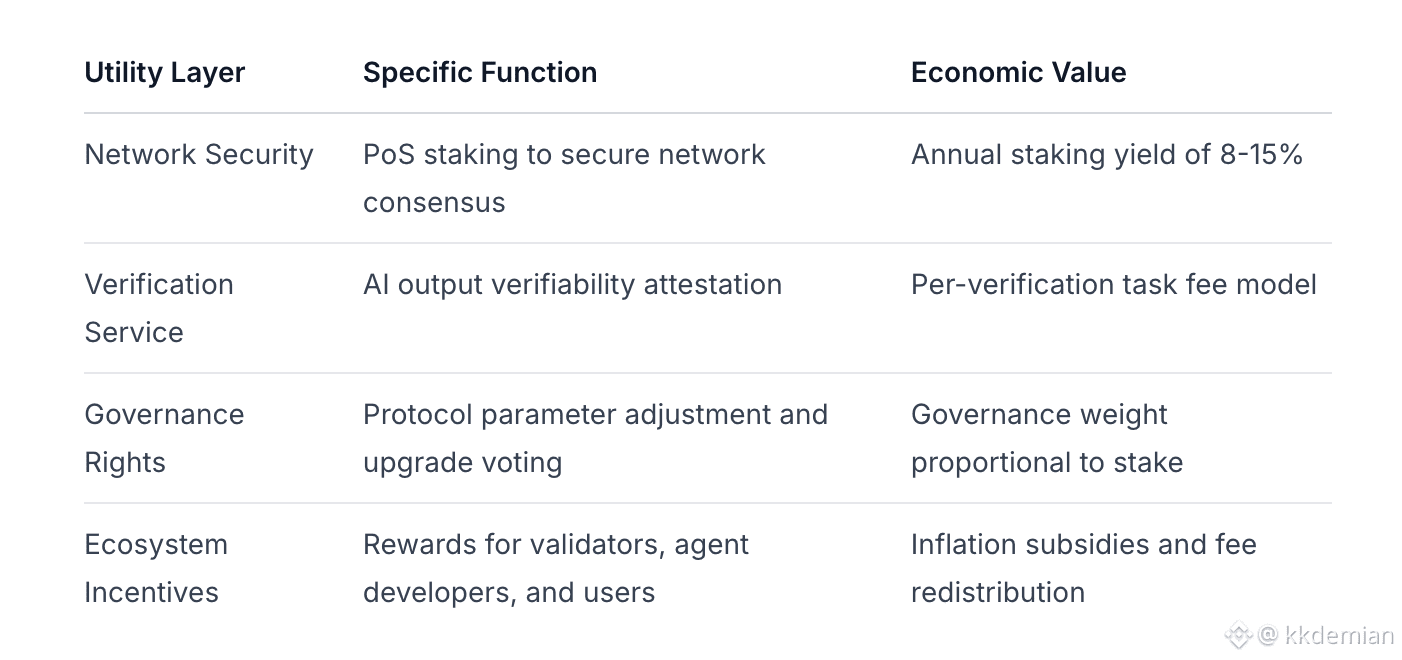Viewport: 1402px width, 660px height.
Task: Click Governance weight proportional to stake
Action: (1046, 438)
